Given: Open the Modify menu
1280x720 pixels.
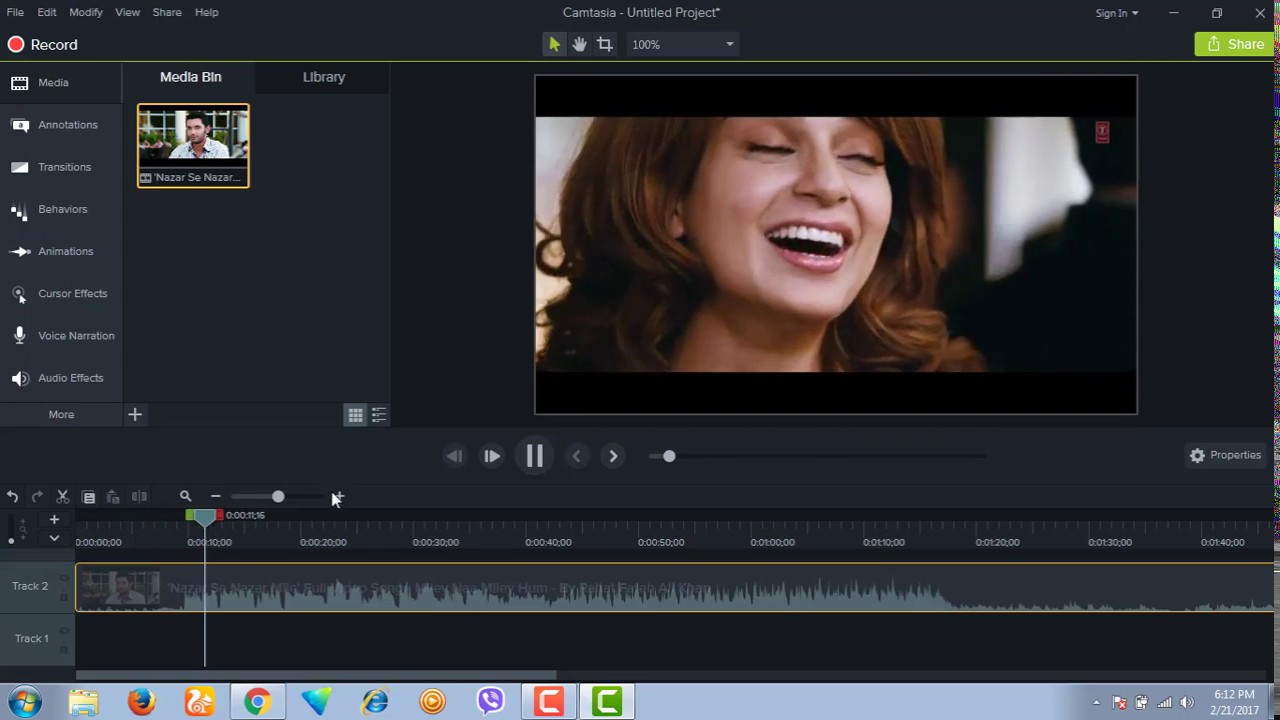Looking at the screenshot, I should (86, 12).
